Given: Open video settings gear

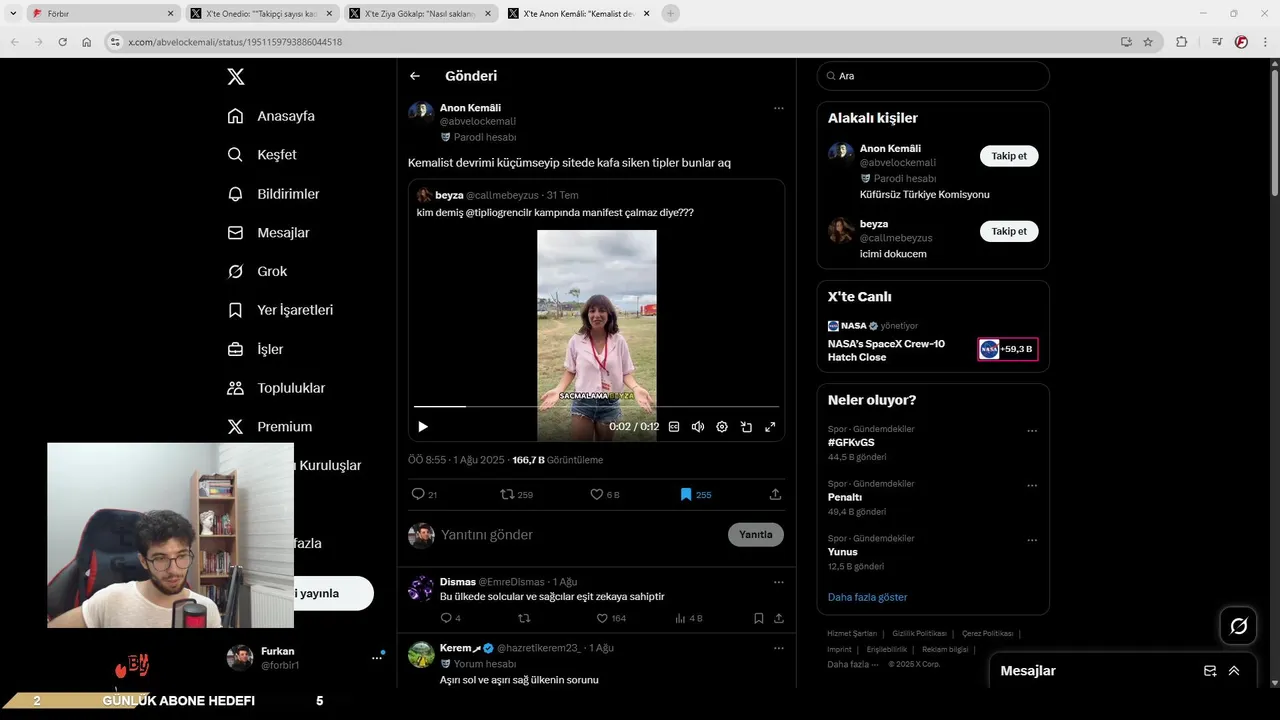Looking at the screenshot, I should coord(722,427).
